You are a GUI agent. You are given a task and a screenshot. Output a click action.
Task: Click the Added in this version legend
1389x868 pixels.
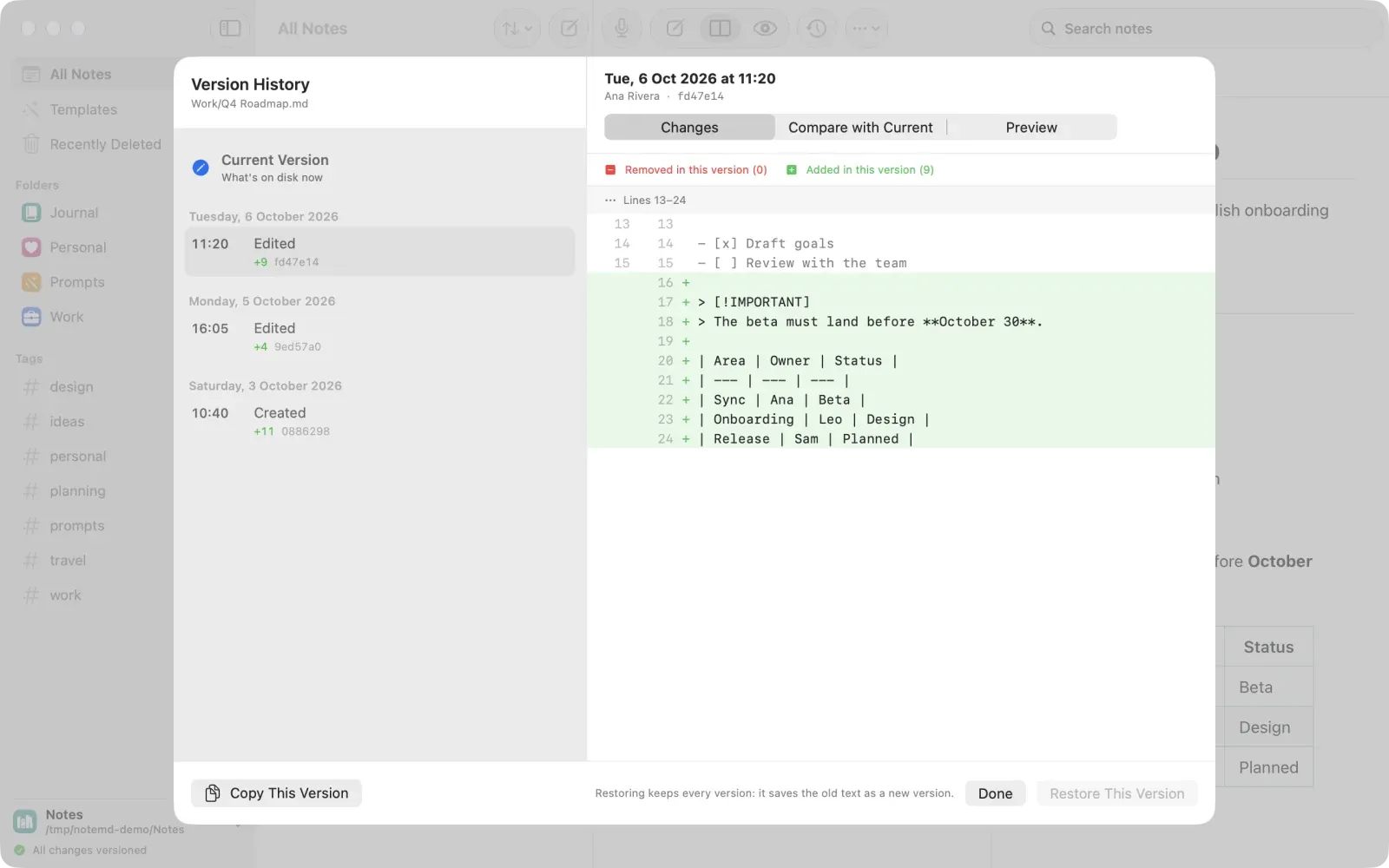click(x=860, y=170)
